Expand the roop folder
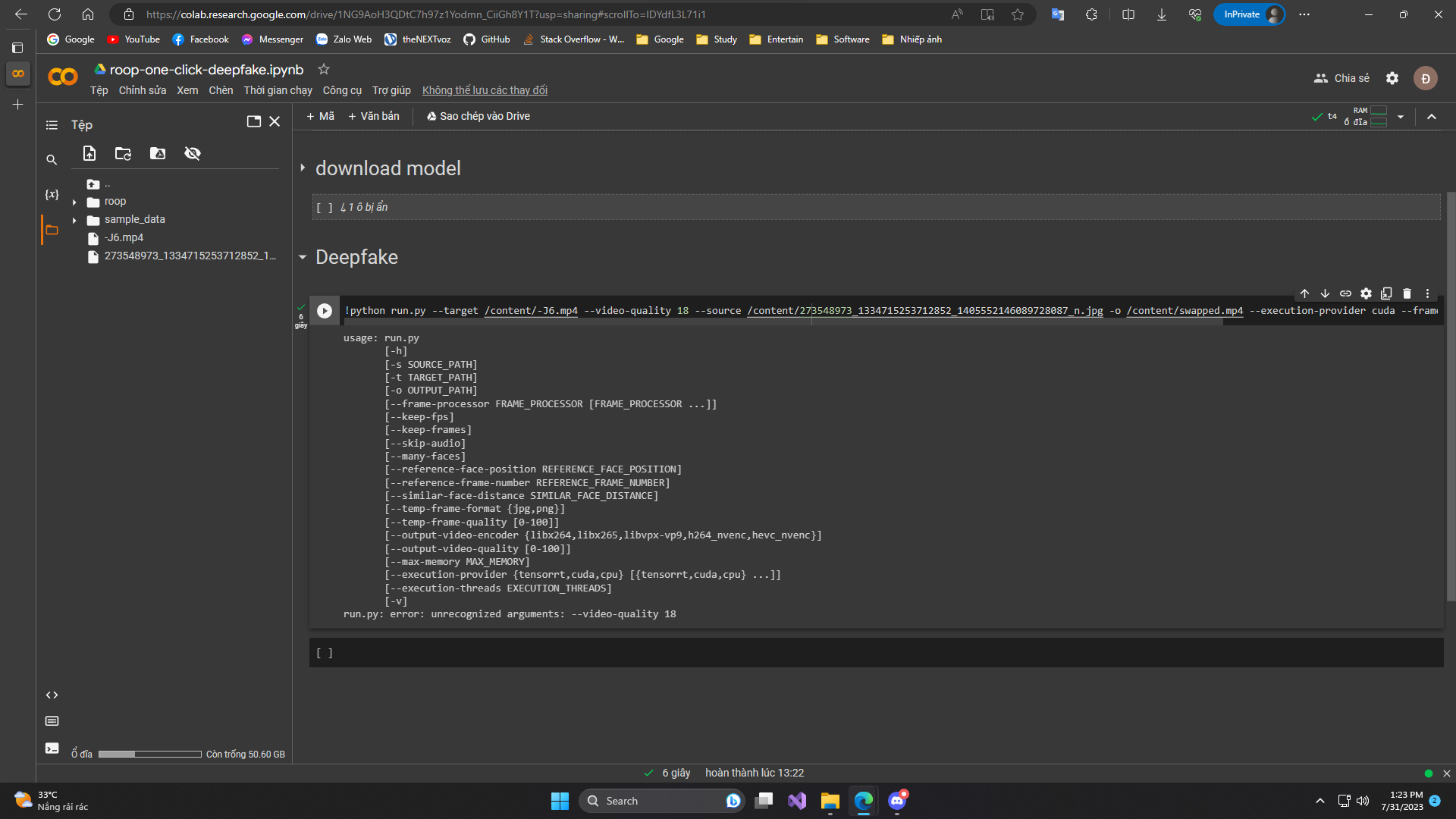This screenshot has width=1456, height=819. coord(74,202)
